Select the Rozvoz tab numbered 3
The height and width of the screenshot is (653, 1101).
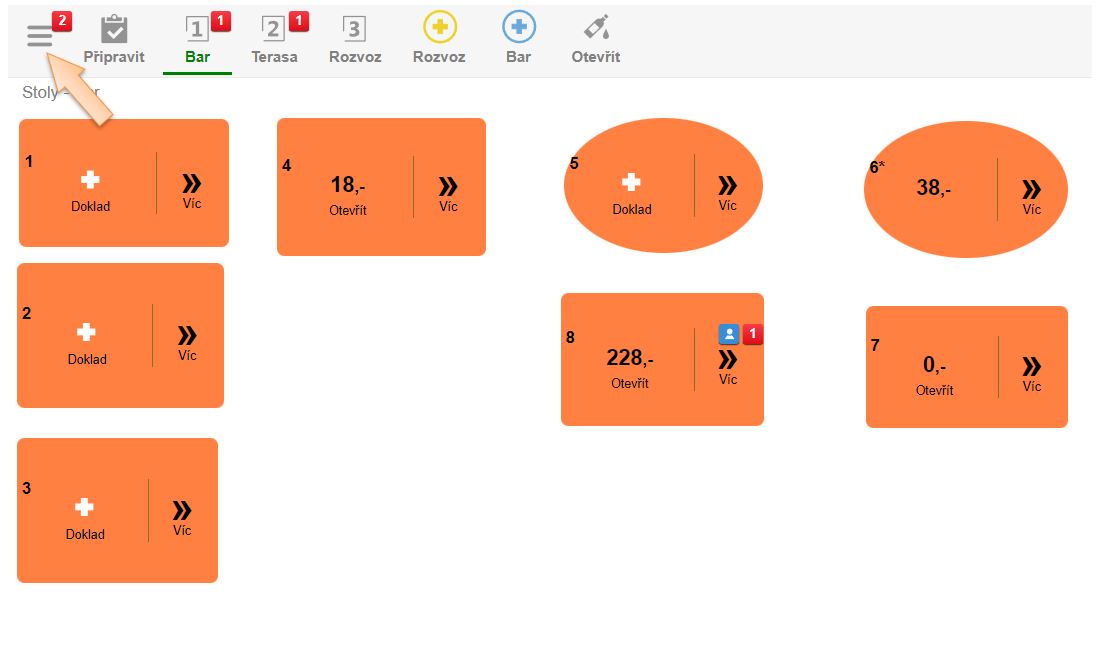354,40
